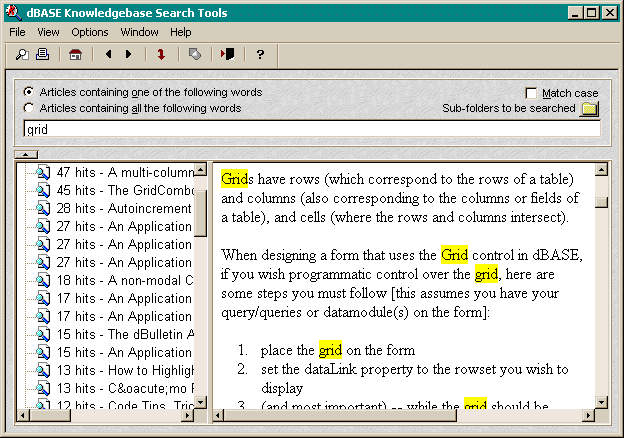
Task: Click the red down arrow toolbar icon
Action: point(161,54)
